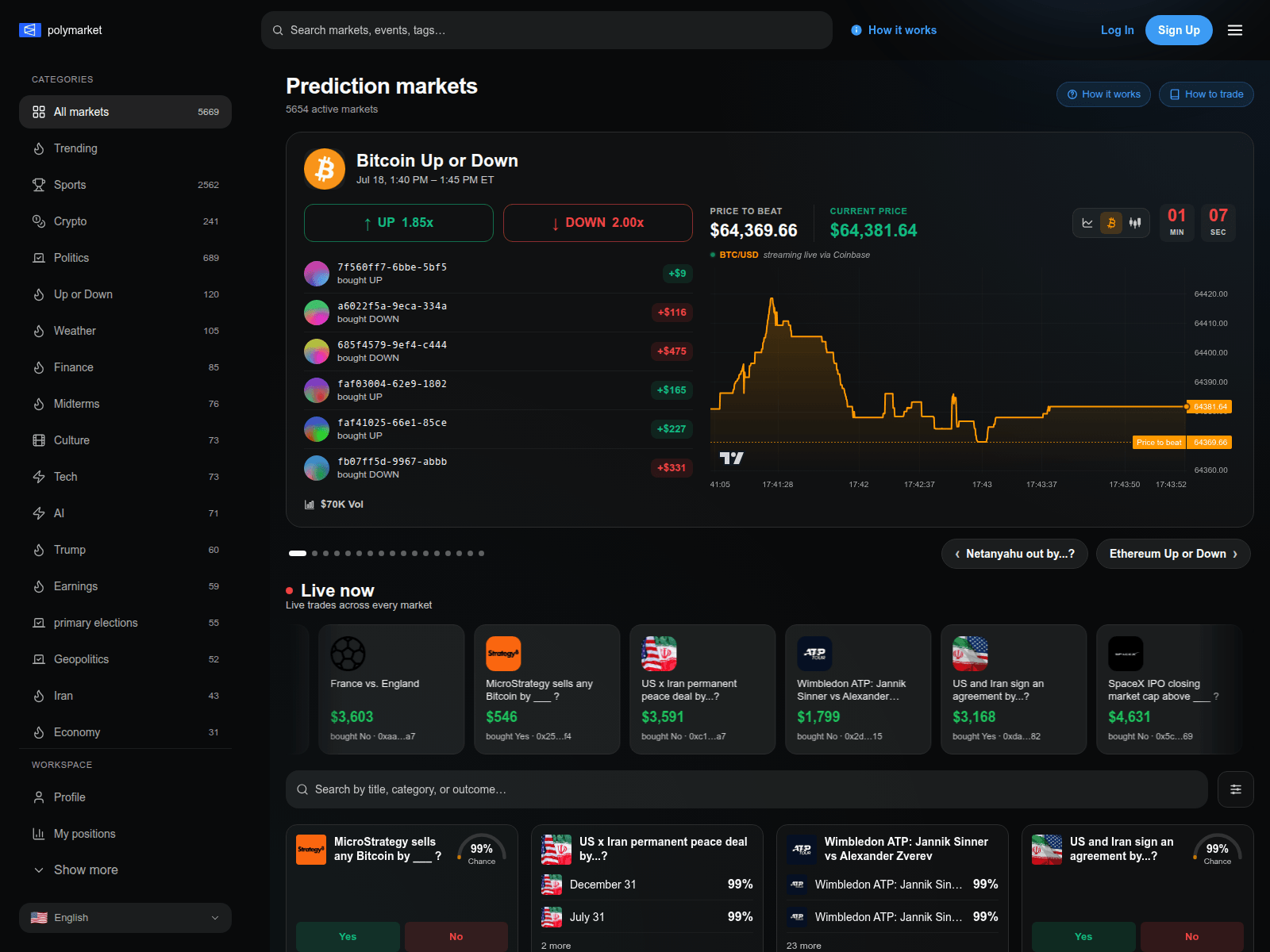Click No on US and Iran sign agreement card
Viewport: 1270px width, 952px height.
point(1192,937)
